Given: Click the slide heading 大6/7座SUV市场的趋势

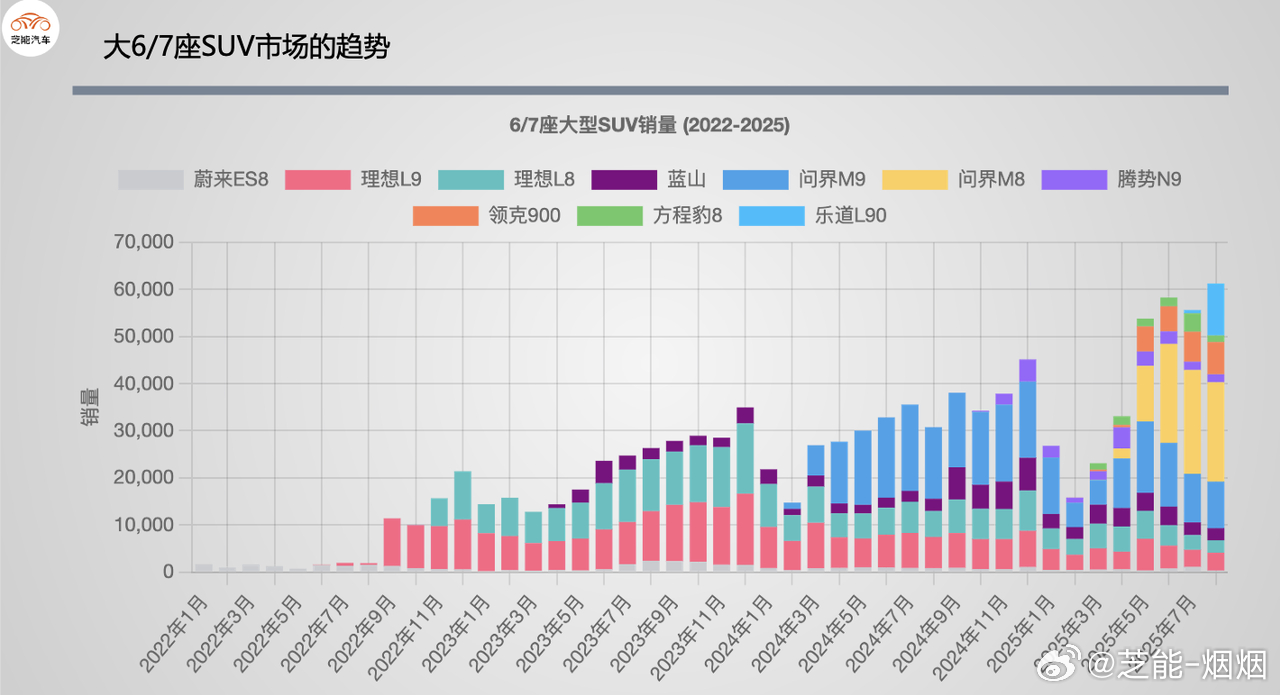Looking at the screenshot, I should (246, 47).
